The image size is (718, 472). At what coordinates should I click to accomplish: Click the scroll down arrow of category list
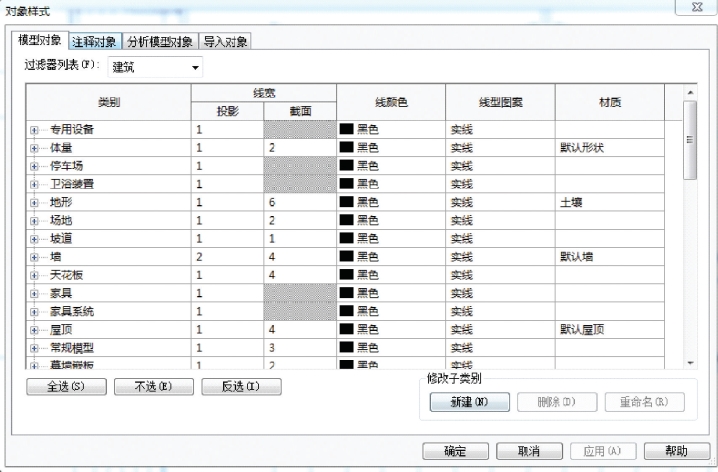click(x=691, y=363)
